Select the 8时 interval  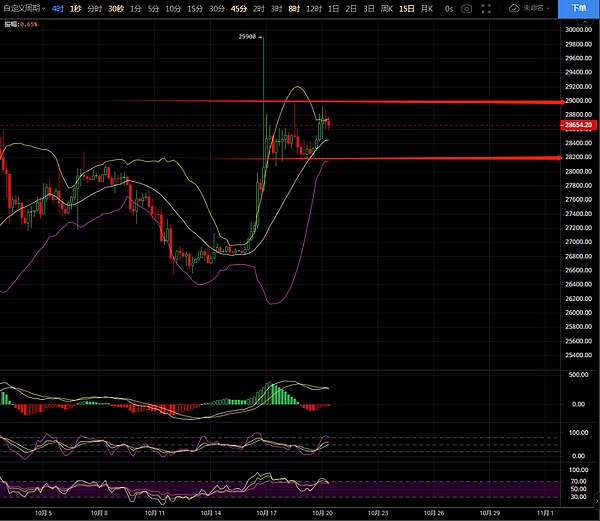tap(293, 8)
